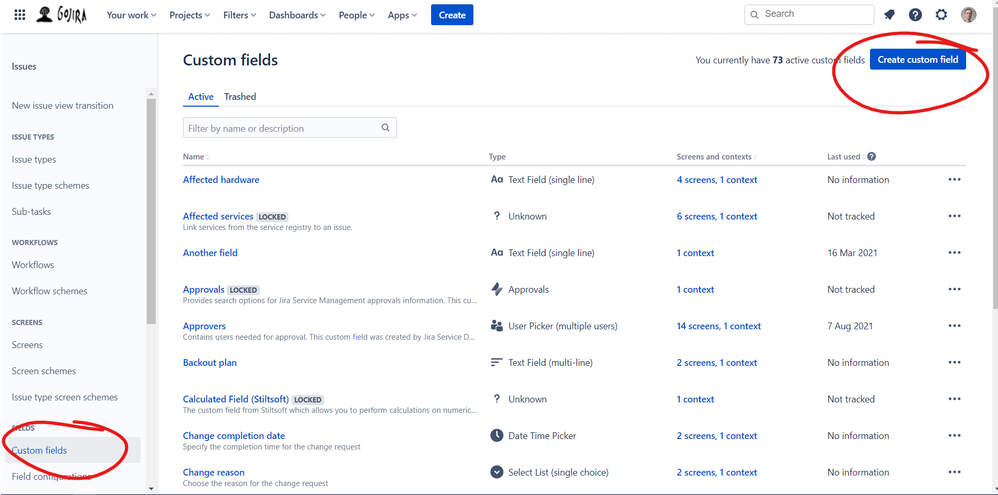
Task: Click the top navigation Search box
Action: click(809, 14)
